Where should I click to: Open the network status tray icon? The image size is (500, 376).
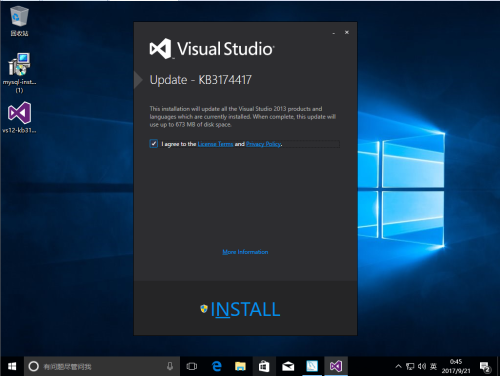point(410,366)
